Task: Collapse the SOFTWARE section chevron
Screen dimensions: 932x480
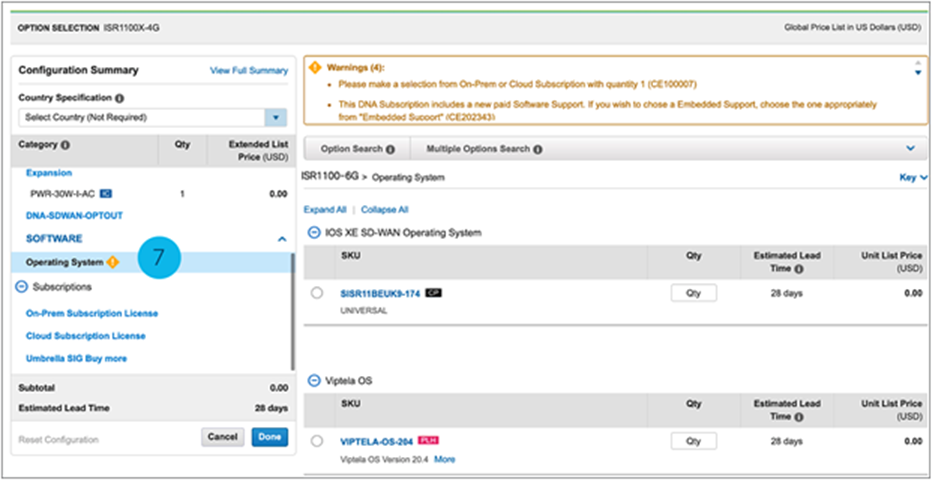Action: pyautogui.click(x=282, y=239)
